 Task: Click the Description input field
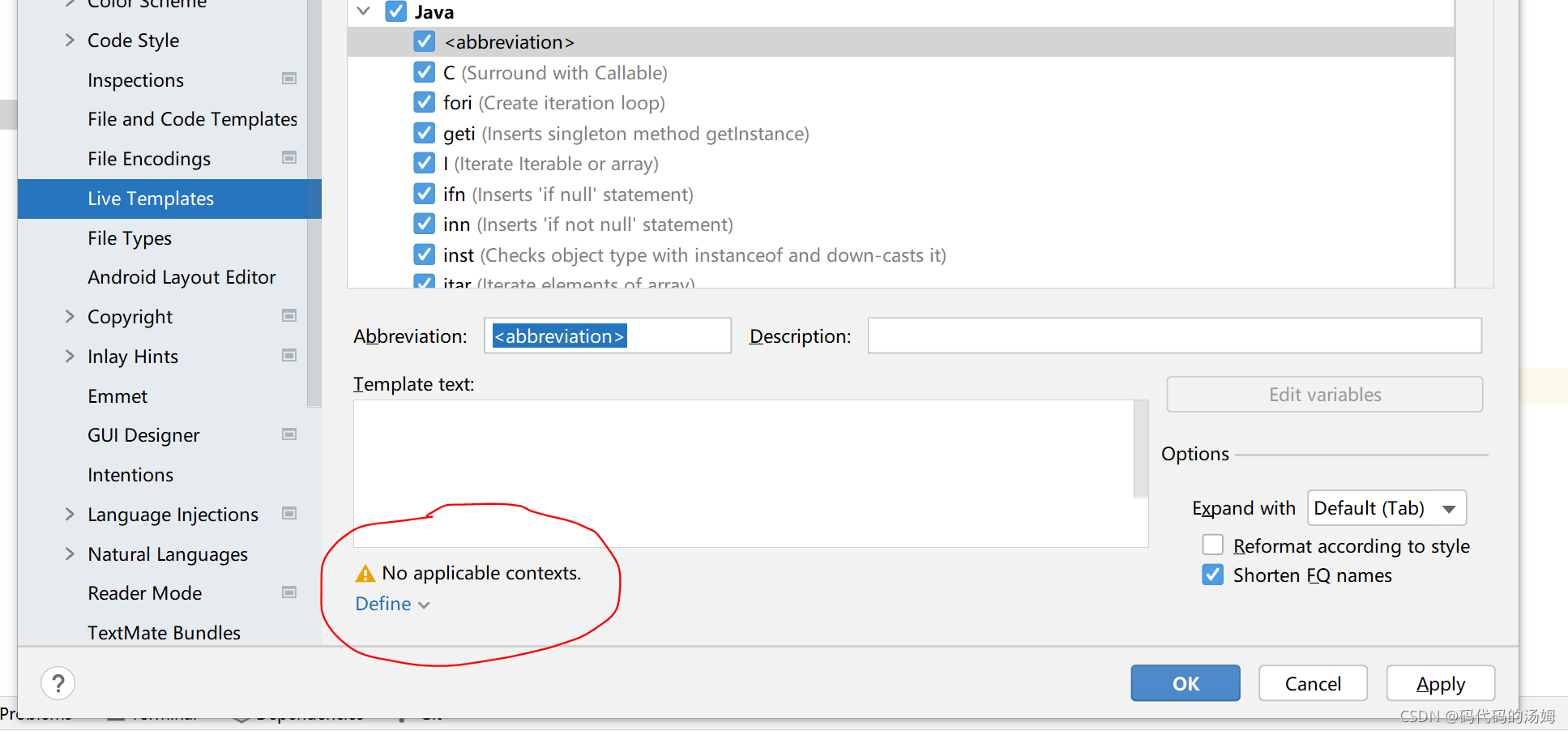[1174, 336]
